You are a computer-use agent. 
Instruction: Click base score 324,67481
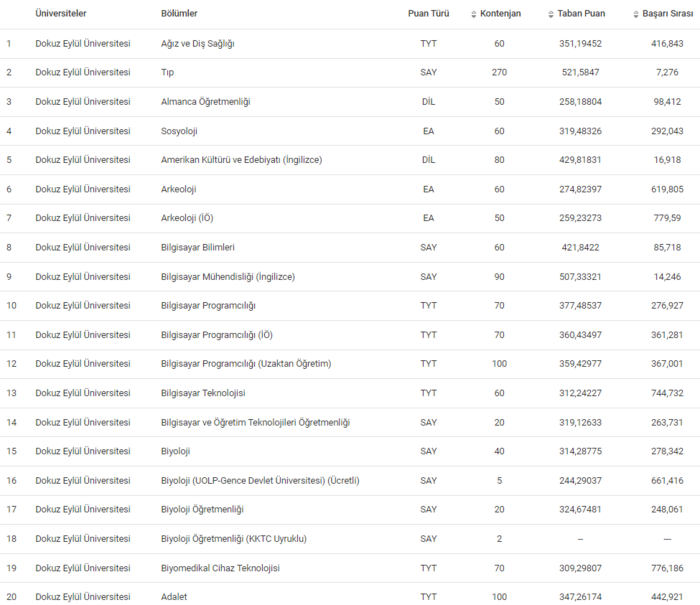pyautogui.click(x=580, y=509)
